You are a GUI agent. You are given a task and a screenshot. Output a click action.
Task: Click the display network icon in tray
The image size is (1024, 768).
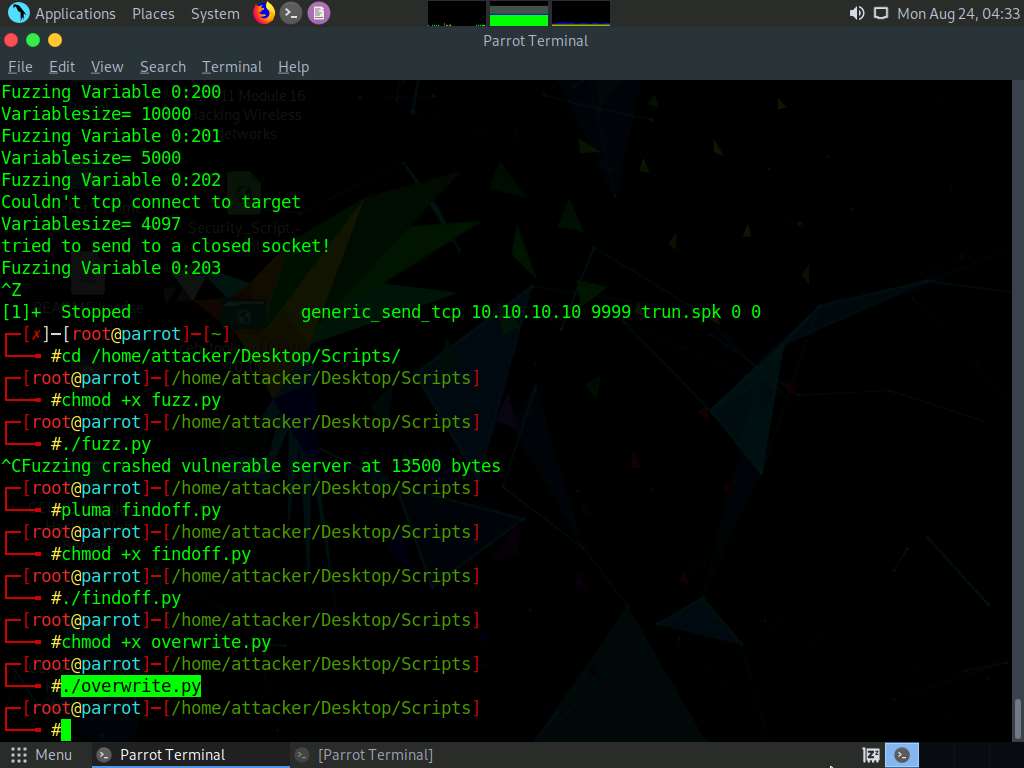[x=881, y=13]
